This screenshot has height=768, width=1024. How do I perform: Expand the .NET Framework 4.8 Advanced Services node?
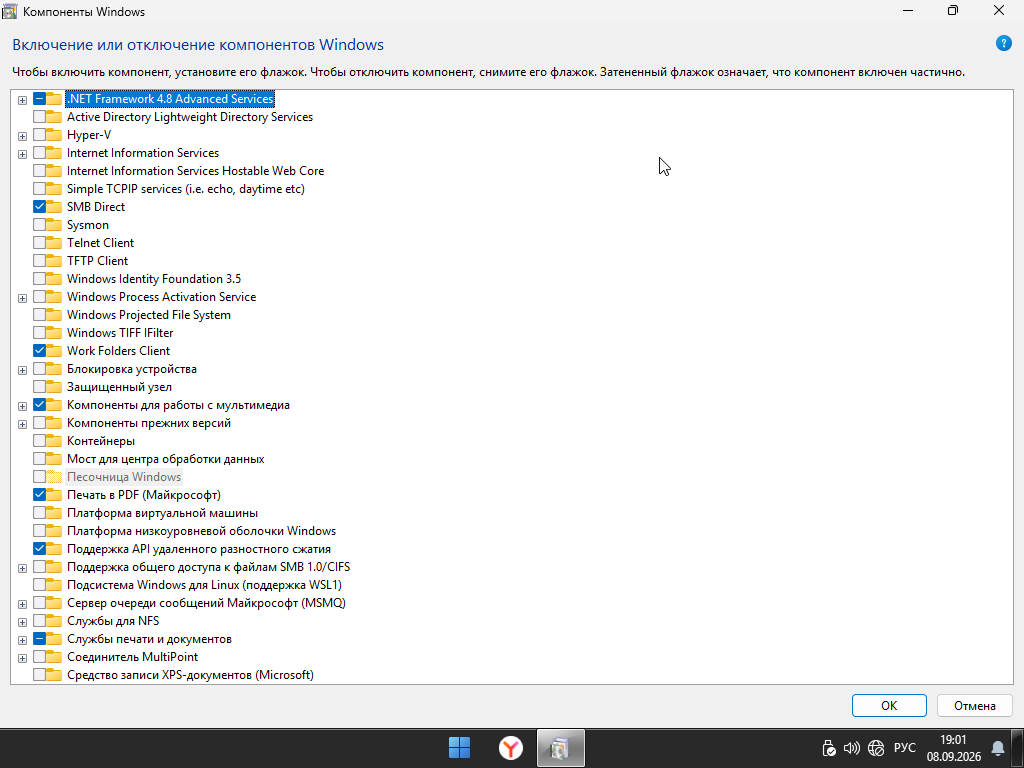pyautogui.click(x=22, y=100)
